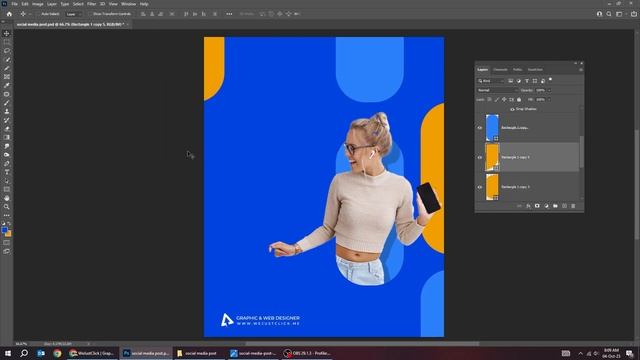Click the blue foreground color swatch
Image resolution: width=640 pixels, height=360 pixels.
click(x=4, y=230)
